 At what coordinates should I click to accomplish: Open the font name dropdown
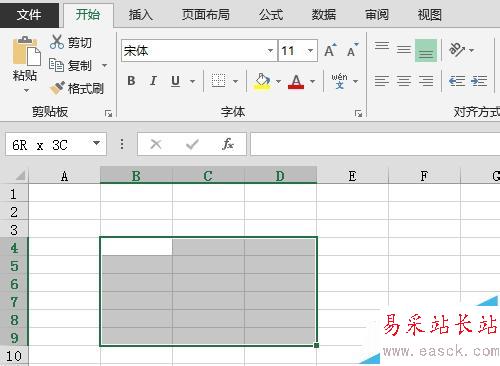pyautogui.click(x=270, y=51)
